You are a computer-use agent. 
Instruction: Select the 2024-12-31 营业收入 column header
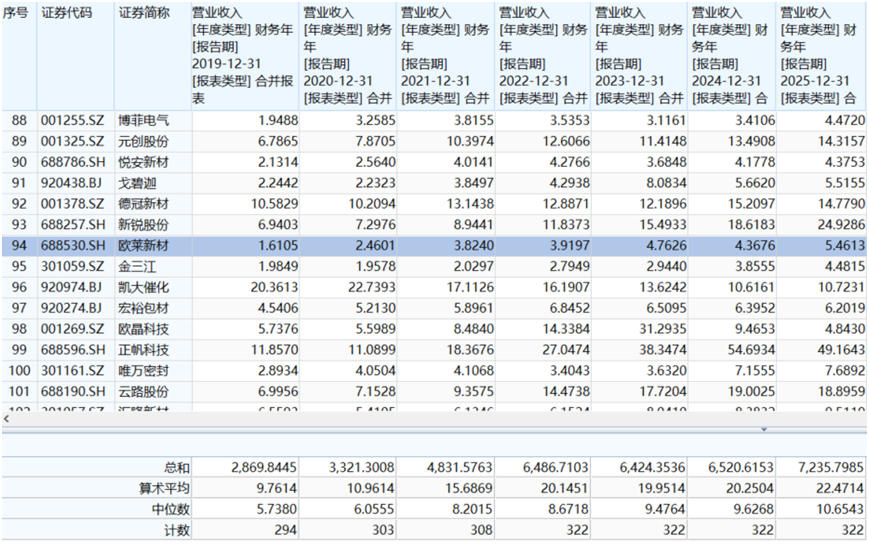pos(732,55)
